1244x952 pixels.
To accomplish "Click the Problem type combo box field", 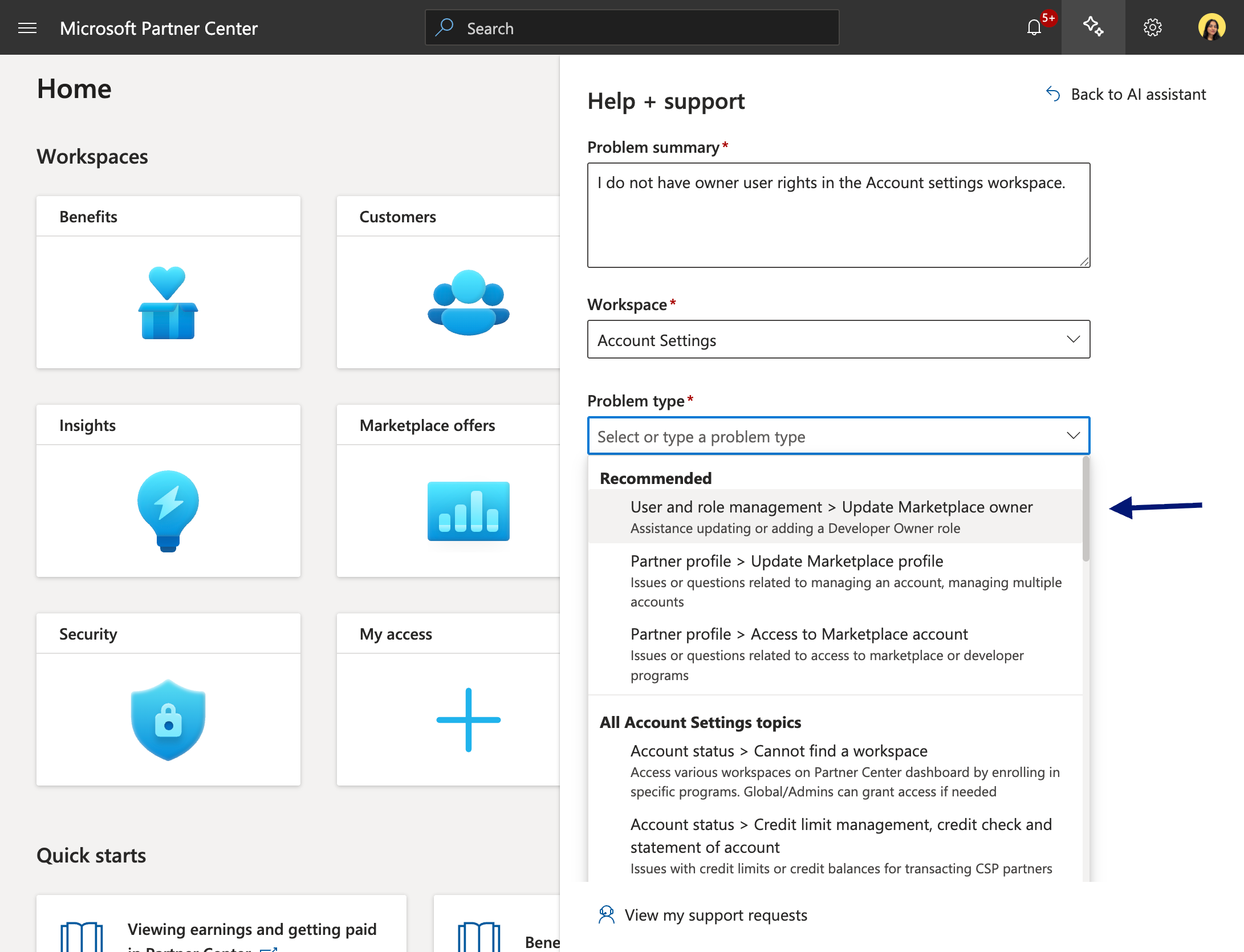I will click(x=839, y=436).
